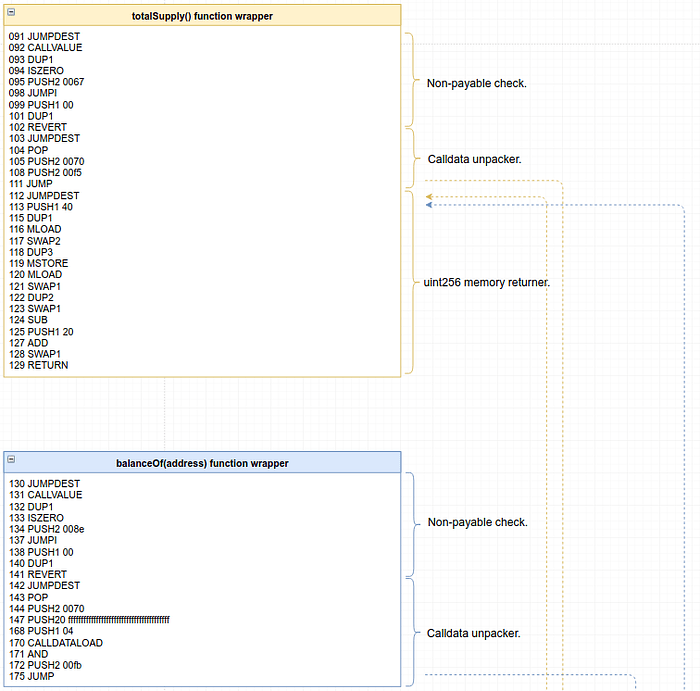
Task: Click the line '144 PUSH2 0070'
Action: (x=46, y=608)
